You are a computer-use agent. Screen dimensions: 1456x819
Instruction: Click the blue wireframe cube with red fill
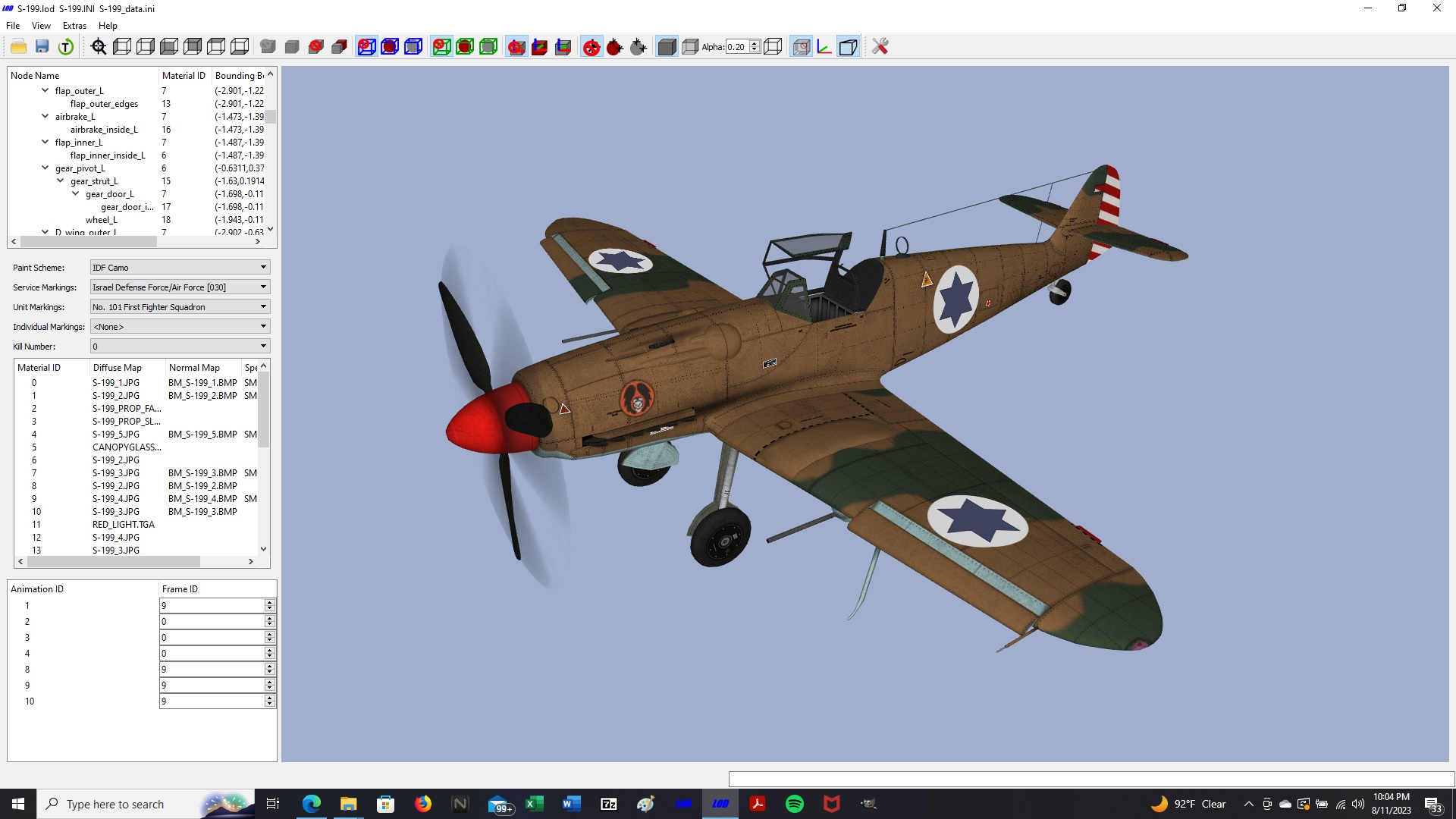[x=390, y=47]
